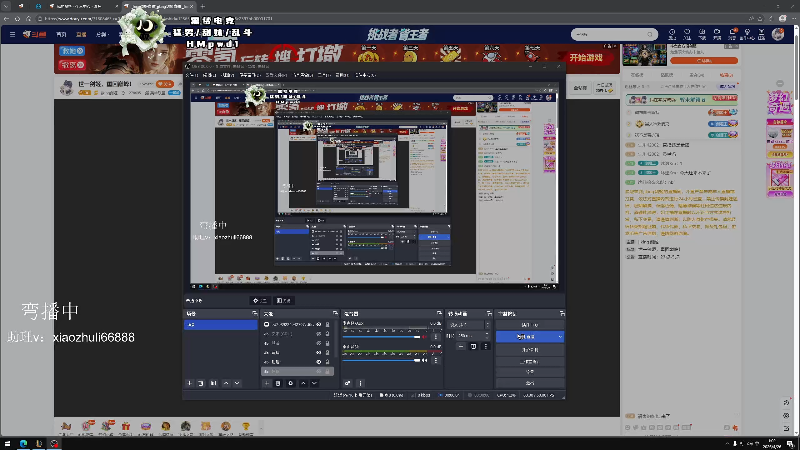The height and width of the screenshot is (450, 800).
Task: Pop out the Sources dock panel
Action: [335, 313]
